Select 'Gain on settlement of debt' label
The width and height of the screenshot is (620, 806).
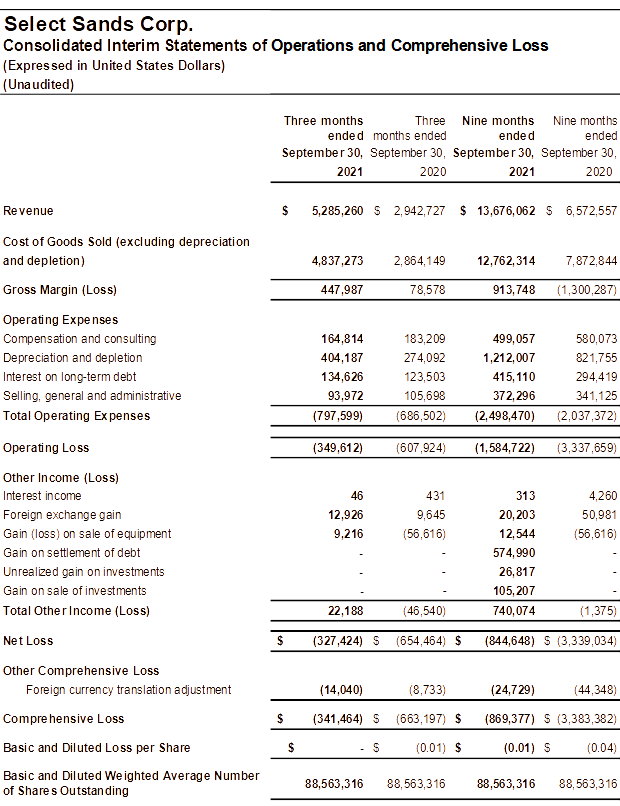pos(72,553)
